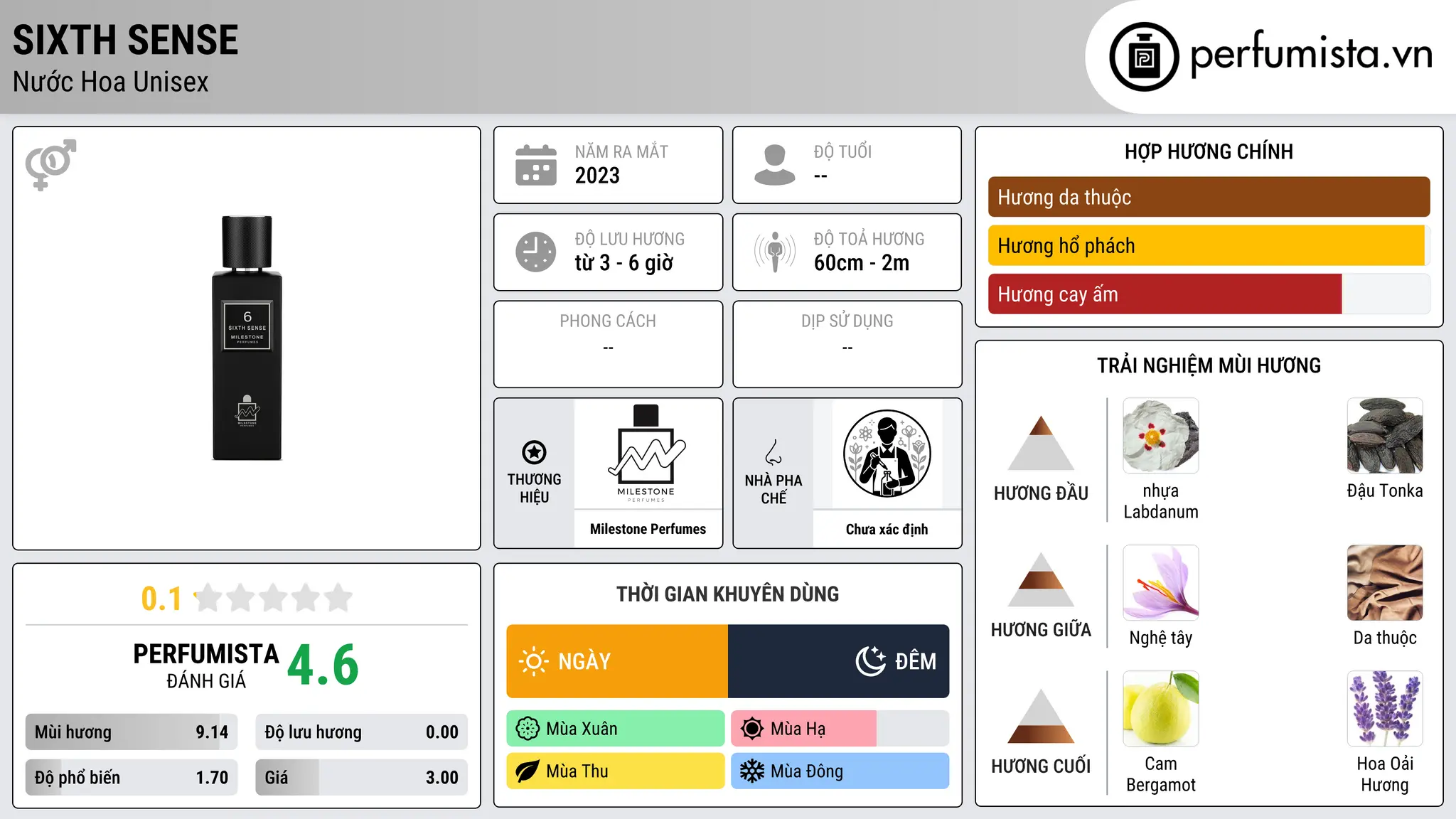Click the PERFUMISTA ĐÁNH GIÁ label
The height and width of the screenshot is (819, 1456).
tap(206, 665)
